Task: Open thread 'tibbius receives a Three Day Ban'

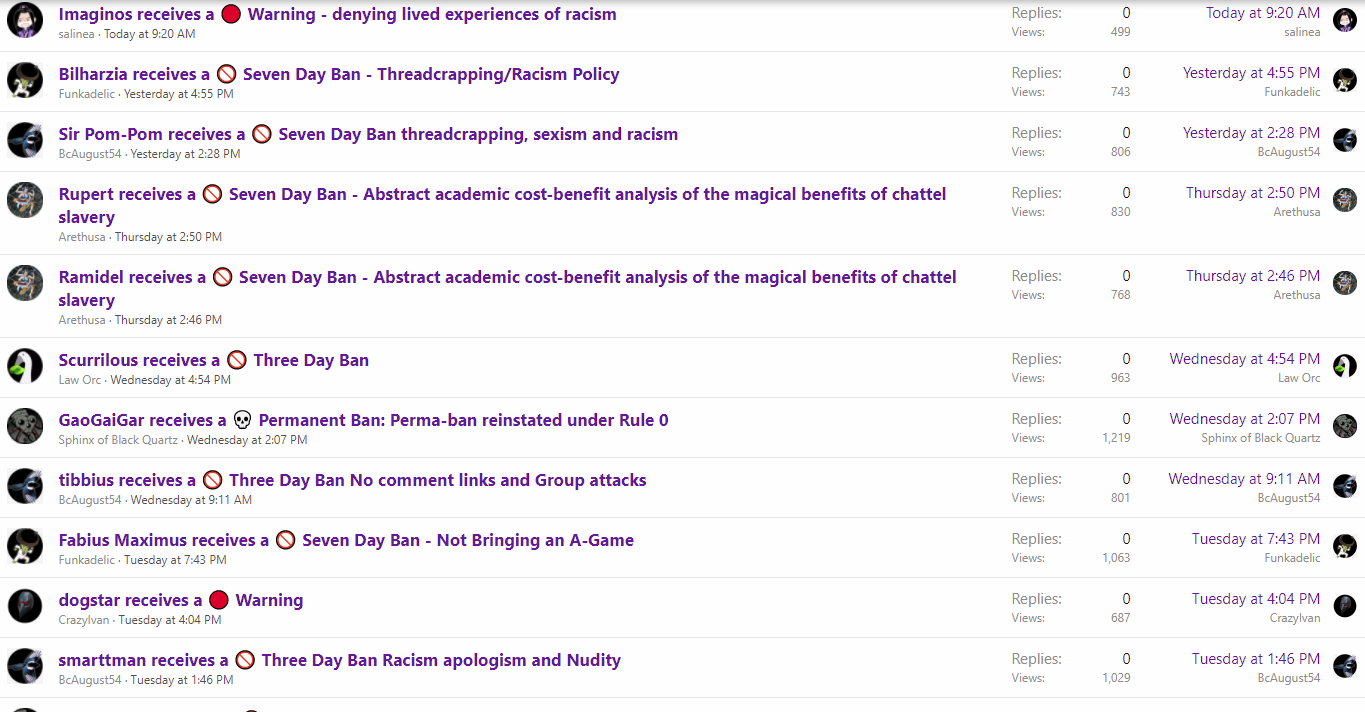Action: point(352,480)
